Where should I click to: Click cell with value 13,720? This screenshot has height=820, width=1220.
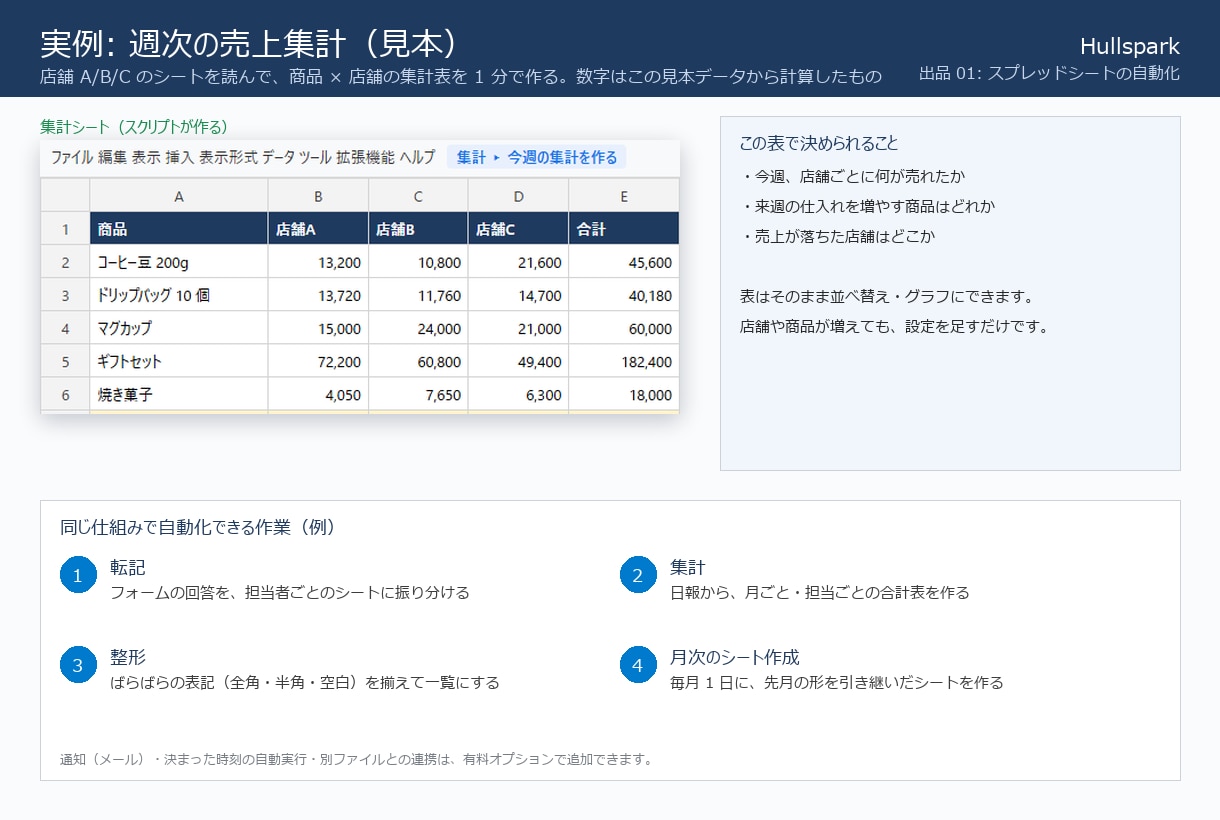(x=318, y=295)
